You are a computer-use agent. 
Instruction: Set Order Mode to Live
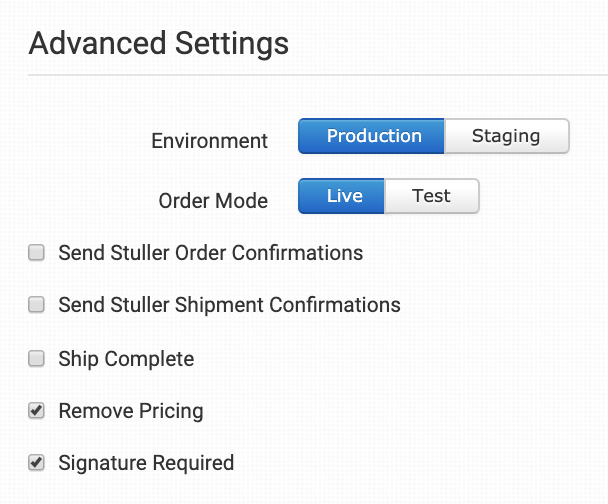coord(342,196)
